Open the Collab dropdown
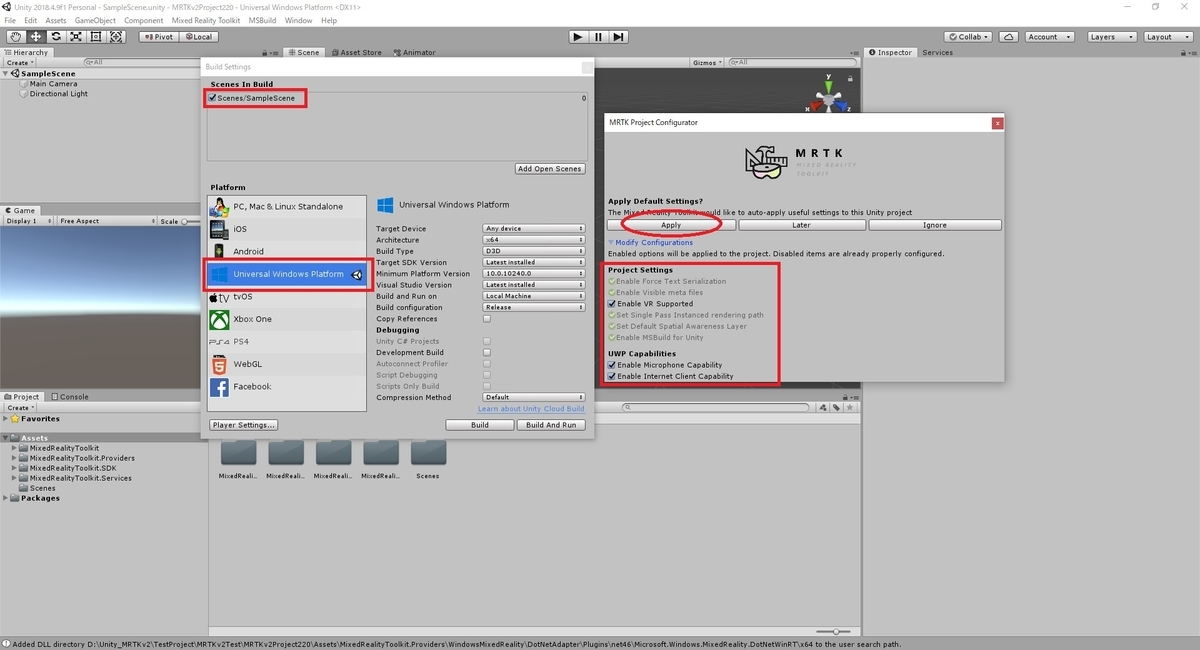This screenshot has height=650, width=1200. click(969, 37)
